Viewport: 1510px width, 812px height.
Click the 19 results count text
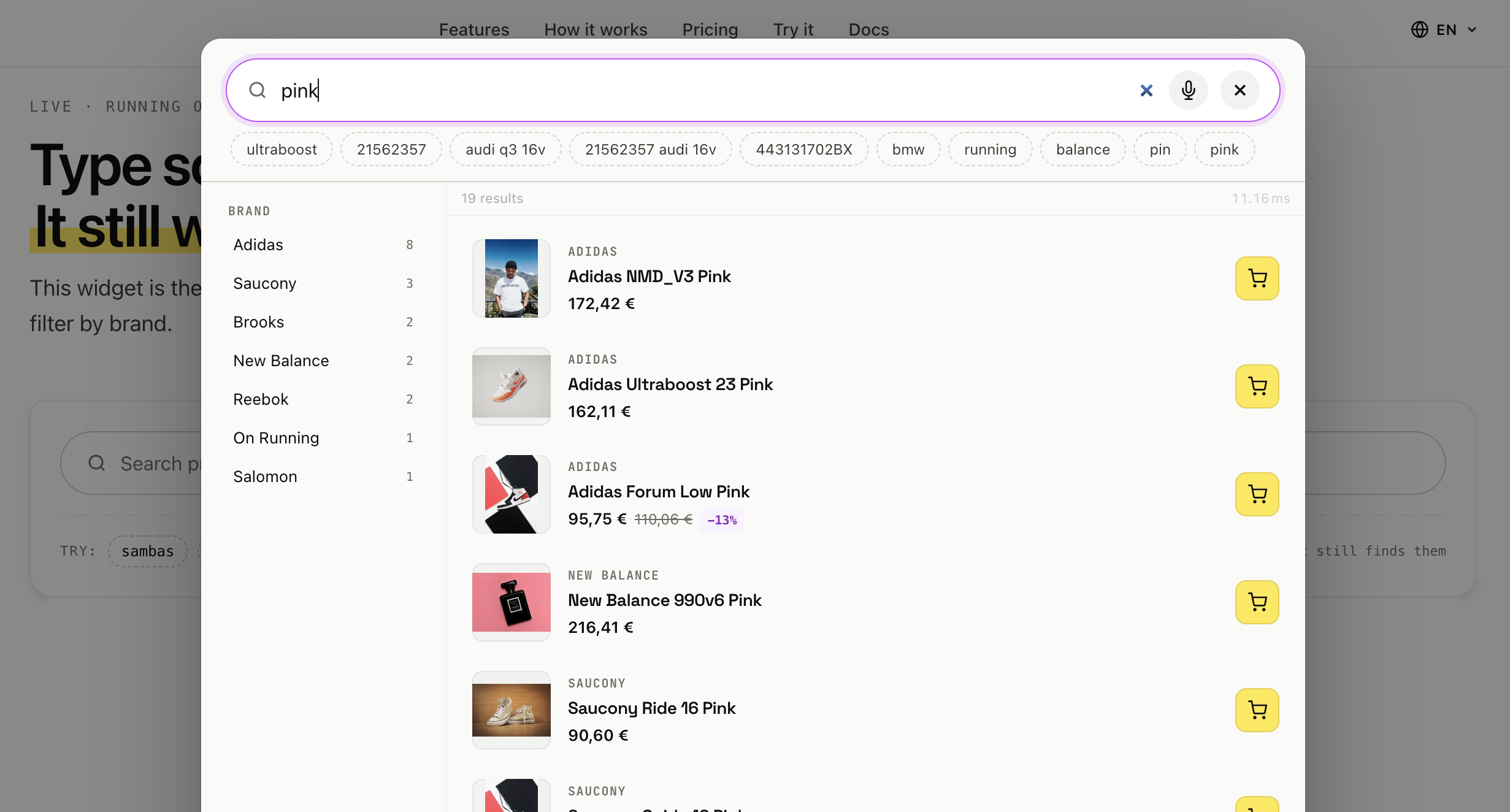(492, 199)
